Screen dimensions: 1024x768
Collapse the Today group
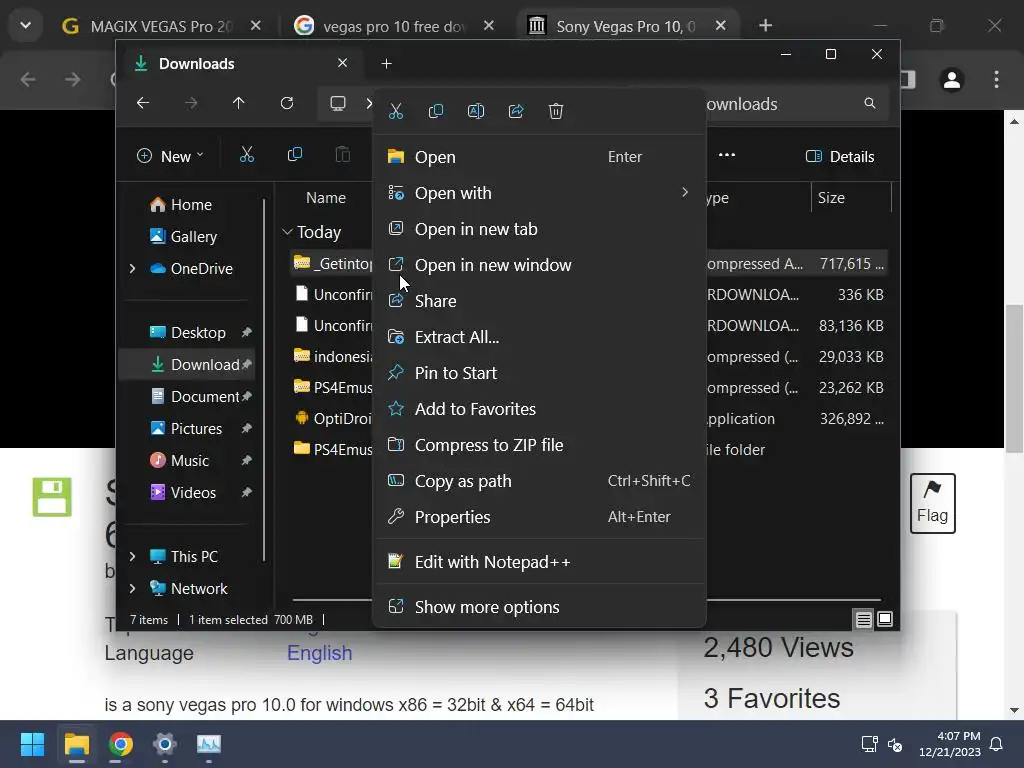(287, 232)
